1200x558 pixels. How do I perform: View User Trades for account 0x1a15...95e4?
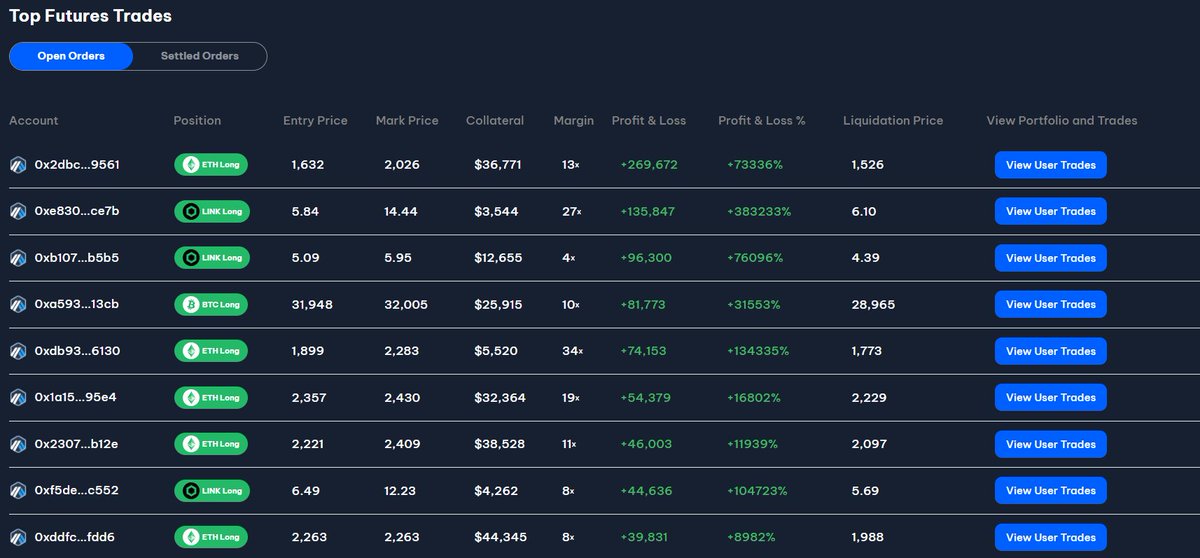pos(1050,397)
